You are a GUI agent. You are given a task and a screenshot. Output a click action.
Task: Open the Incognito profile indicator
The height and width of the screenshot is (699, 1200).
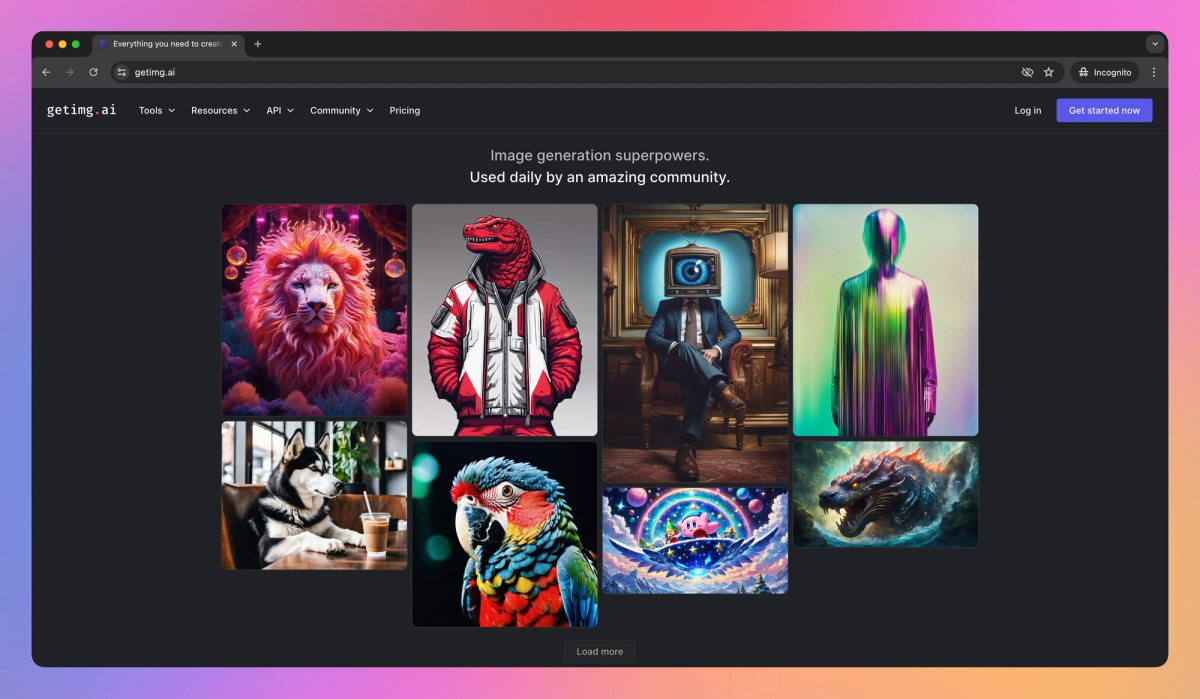coord(1104,72)
